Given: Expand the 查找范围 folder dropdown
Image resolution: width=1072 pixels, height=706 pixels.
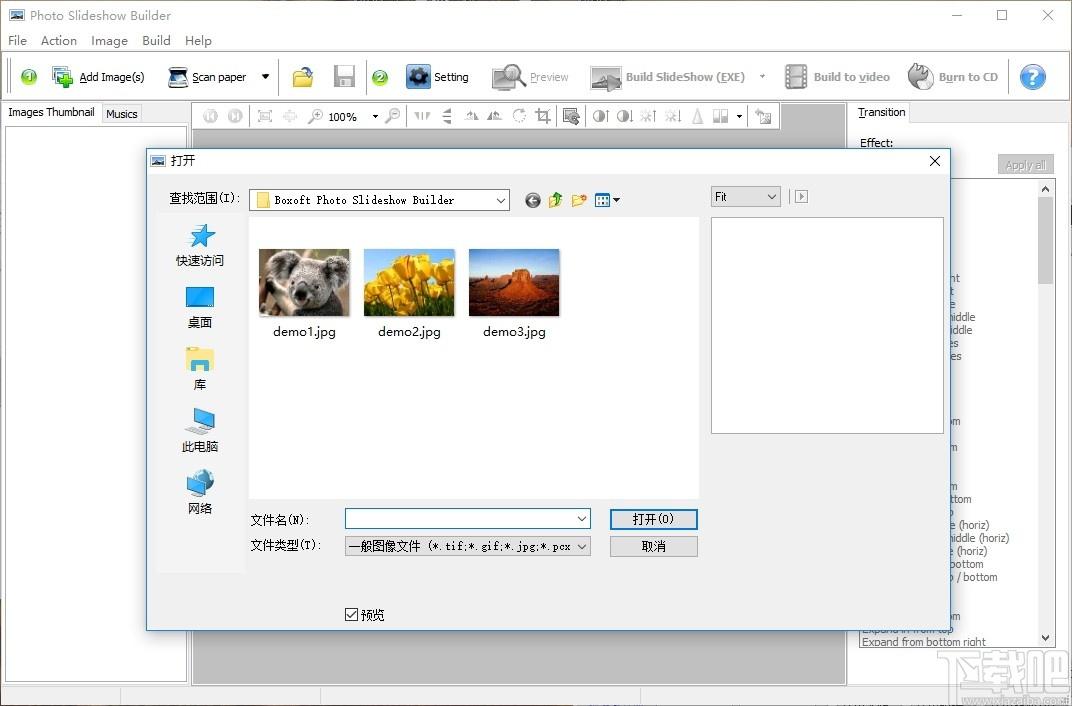Looking at the screenshot, I should click(x=500, y=200).
